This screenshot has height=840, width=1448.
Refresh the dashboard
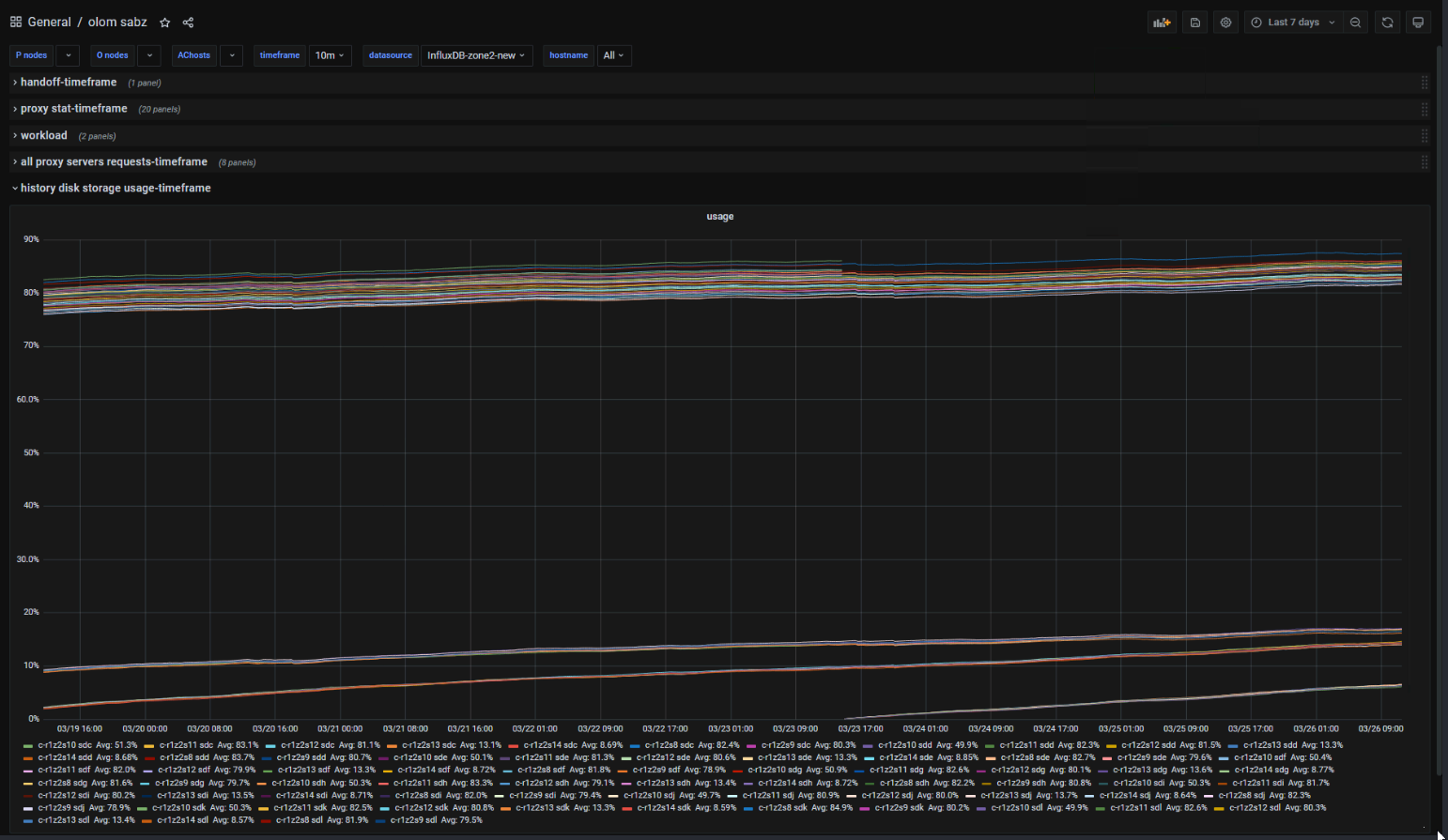[x=1387, y=23]
